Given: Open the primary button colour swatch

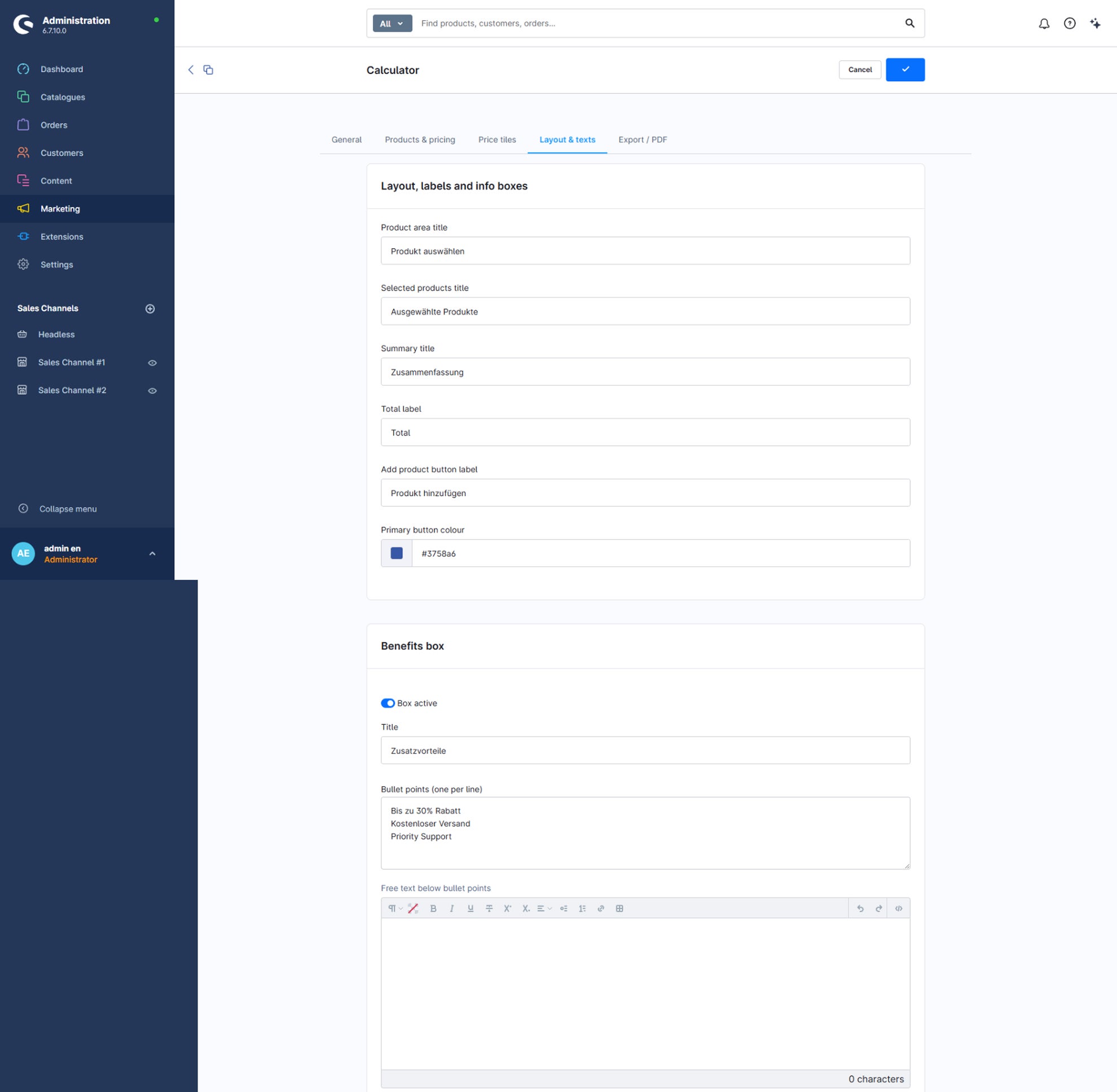Looking at the screenshot, I should (x=397, y=553).
